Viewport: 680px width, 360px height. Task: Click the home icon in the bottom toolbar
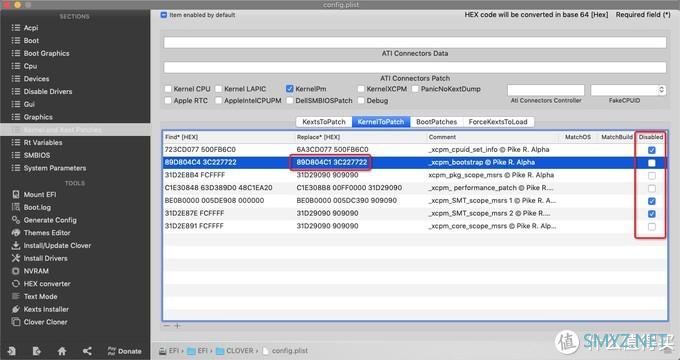[62, 351]
